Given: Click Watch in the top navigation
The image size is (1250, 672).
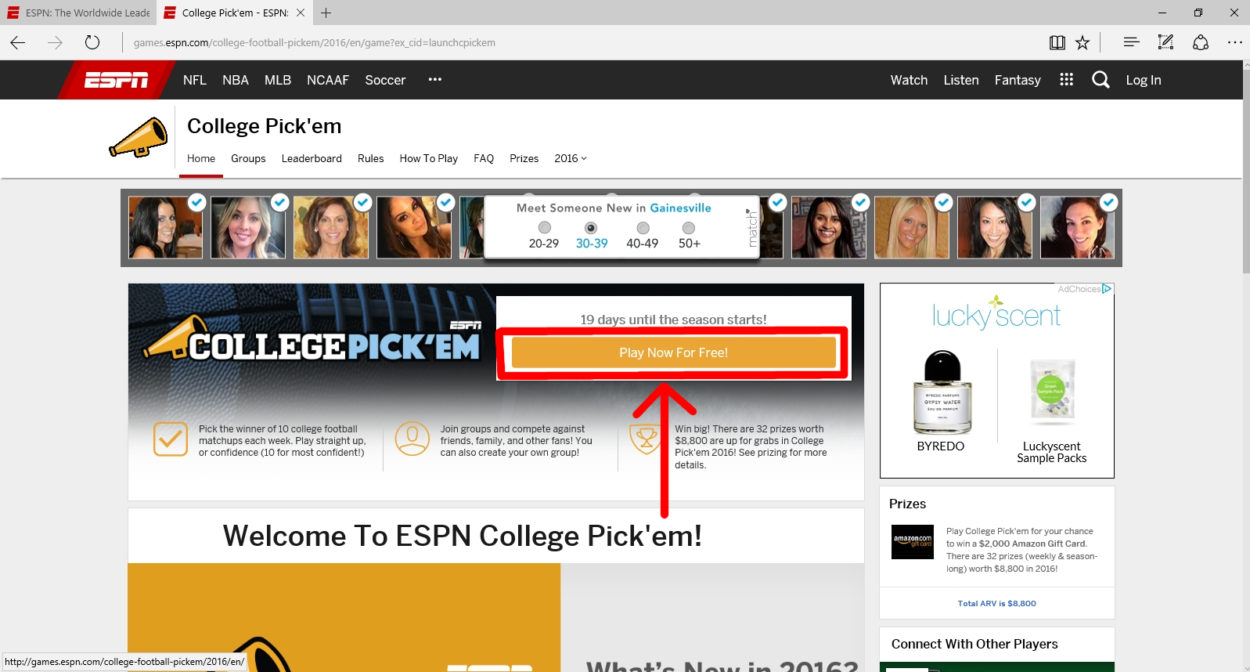Looking at the screenshot, I should [909, 80].
